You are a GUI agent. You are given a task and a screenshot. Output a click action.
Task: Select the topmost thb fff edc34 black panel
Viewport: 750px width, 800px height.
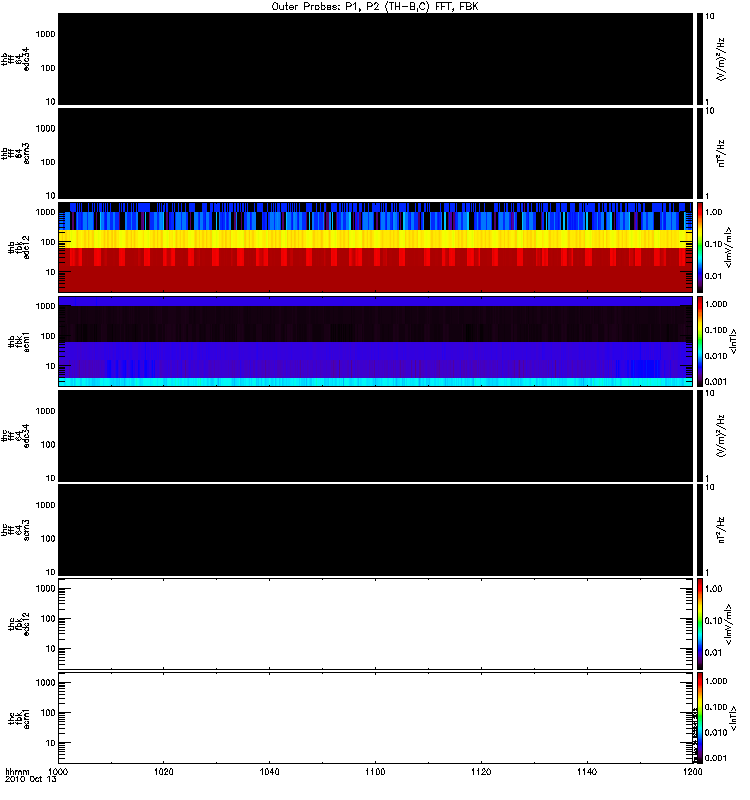375,58
